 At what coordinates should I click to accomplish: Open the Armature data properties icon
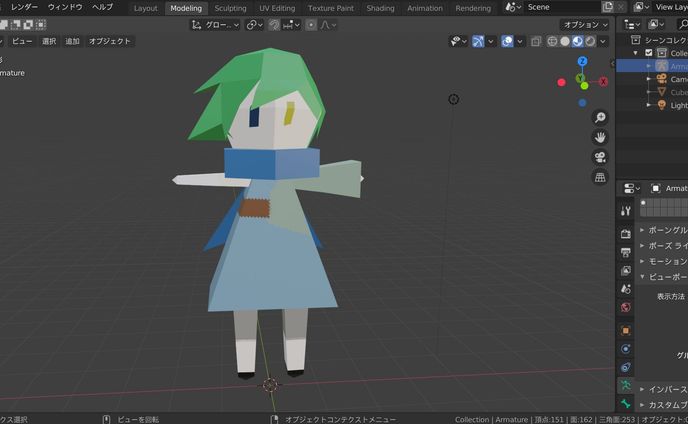(626, 385)
